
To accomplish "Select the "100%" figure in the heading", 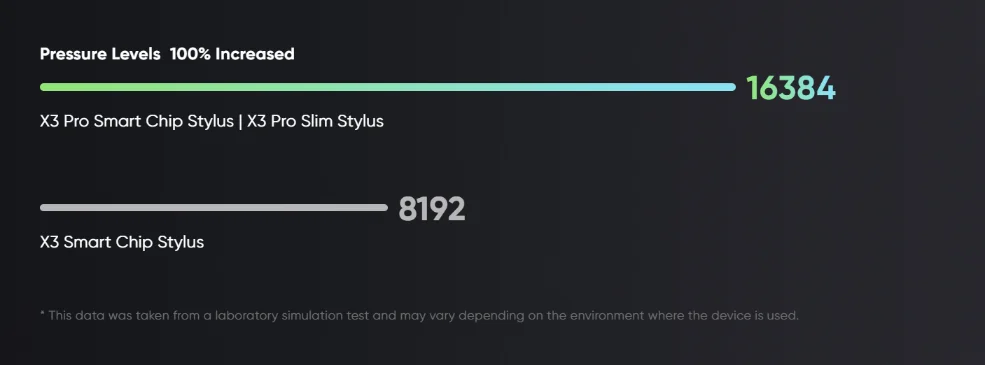I will [x=190, y=54].
